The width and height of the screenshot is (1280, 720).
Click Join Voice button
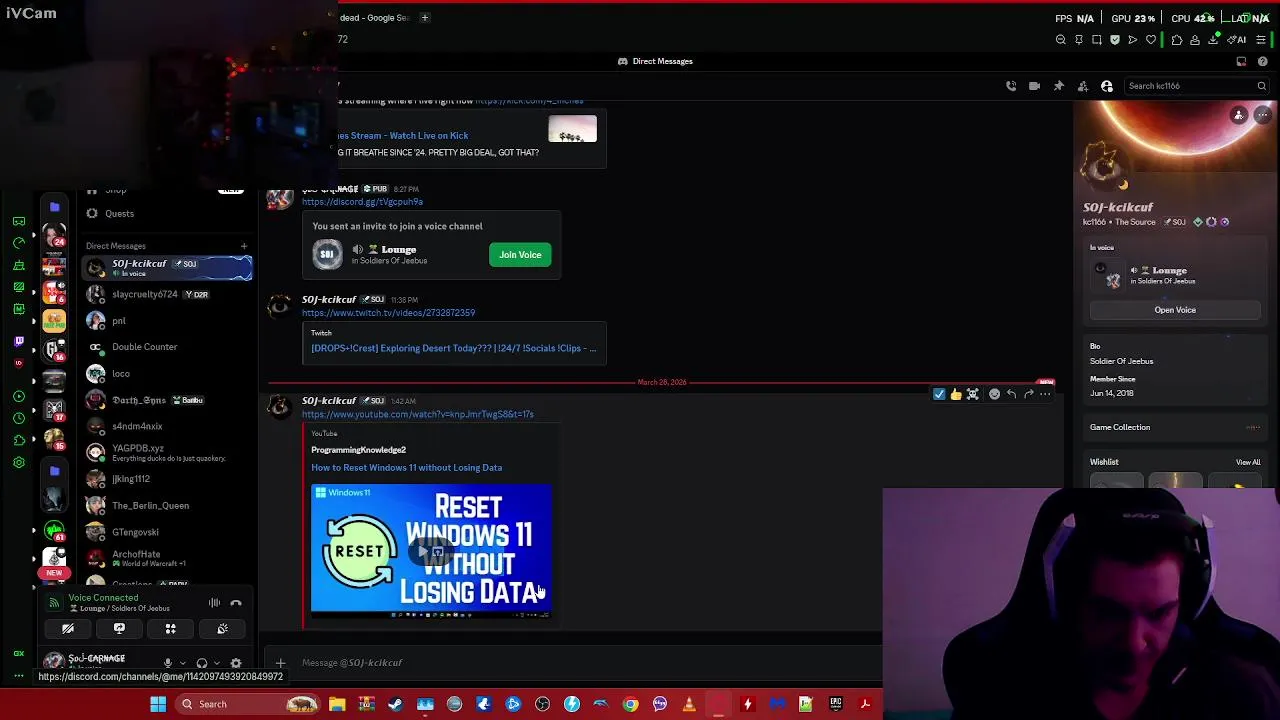tap(520, 255)
